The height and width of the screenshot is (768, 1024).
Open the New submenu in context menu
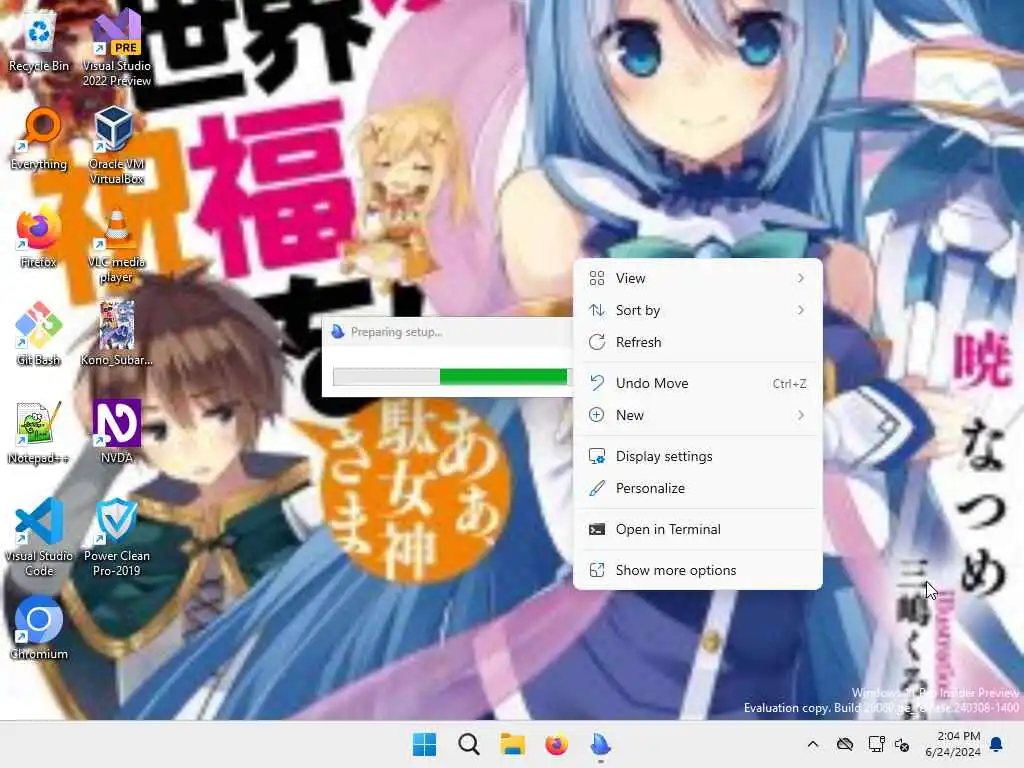(697, 415)
